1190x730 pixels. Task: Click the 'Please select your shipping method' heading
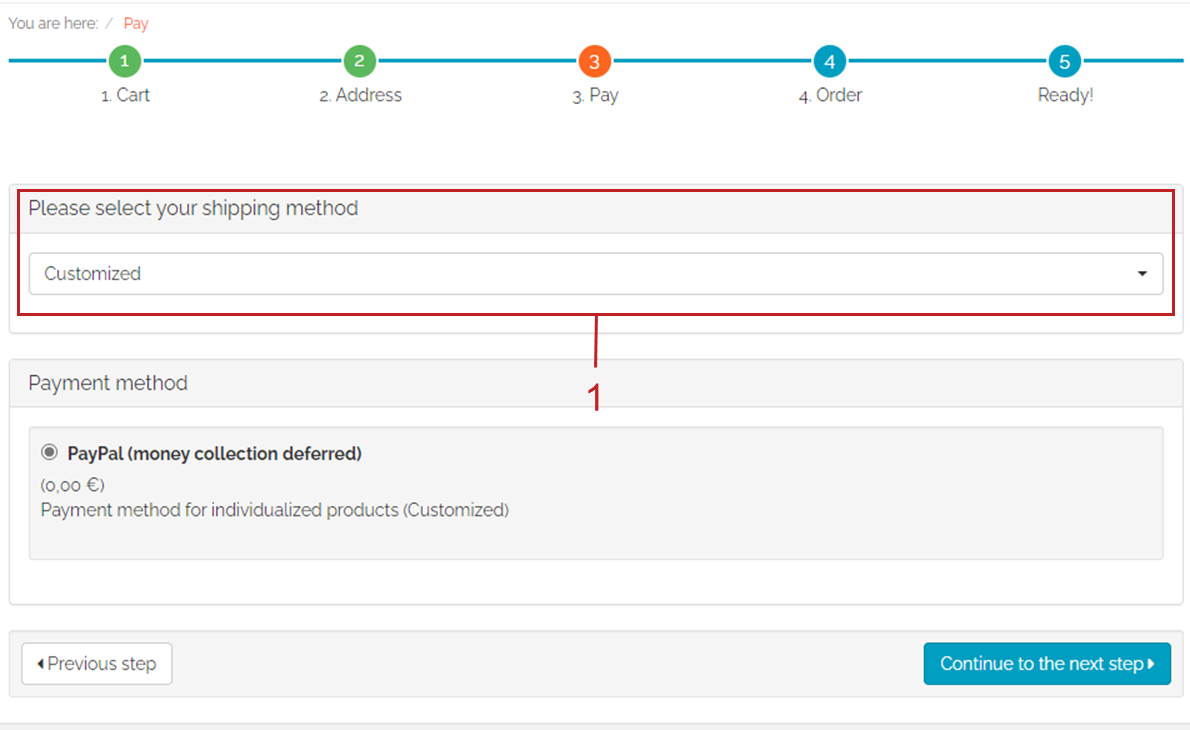pyautogui.click(x=193, y=209)
